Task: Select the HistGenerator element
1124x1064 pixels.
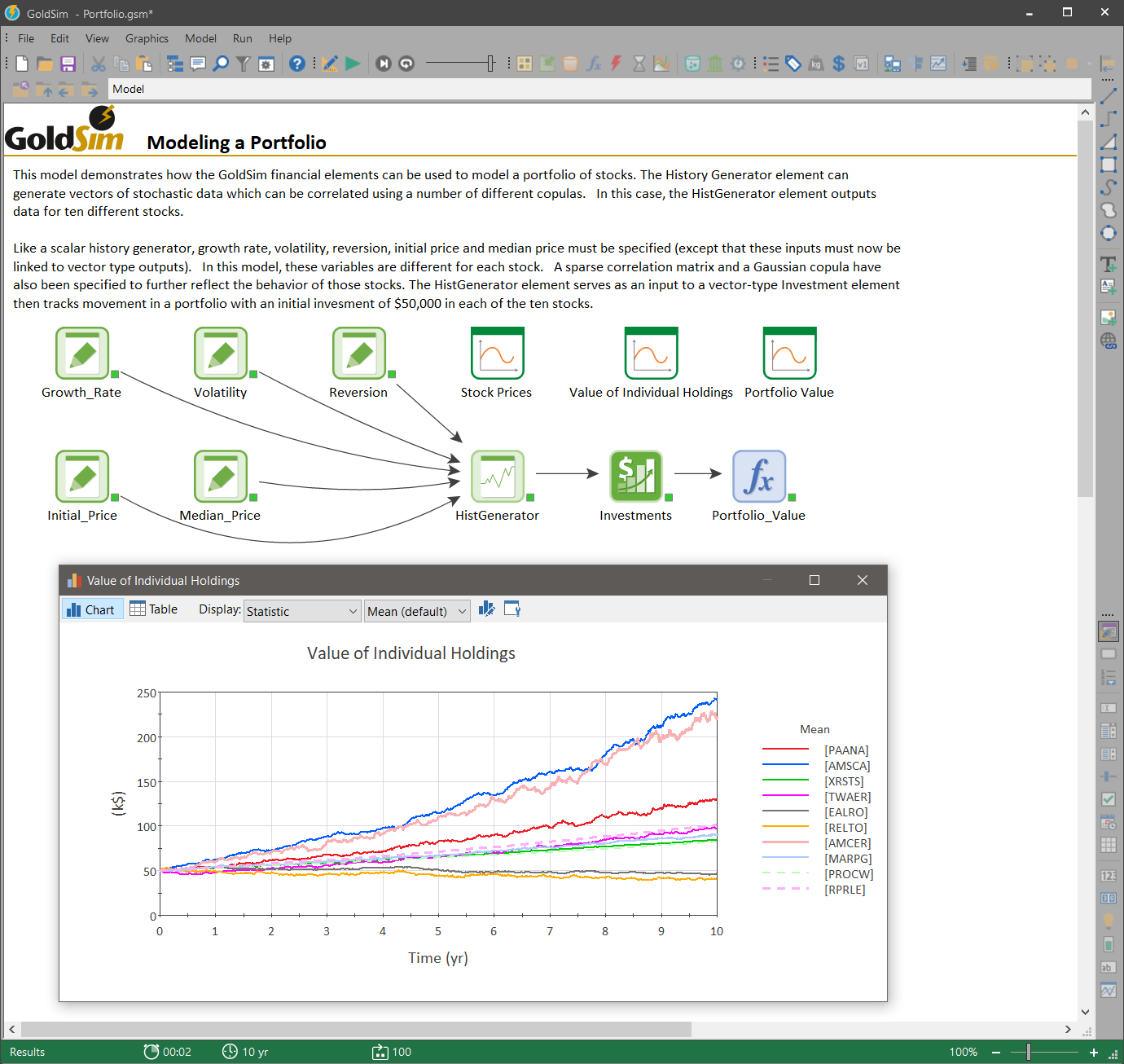Action: click(498, 476)
